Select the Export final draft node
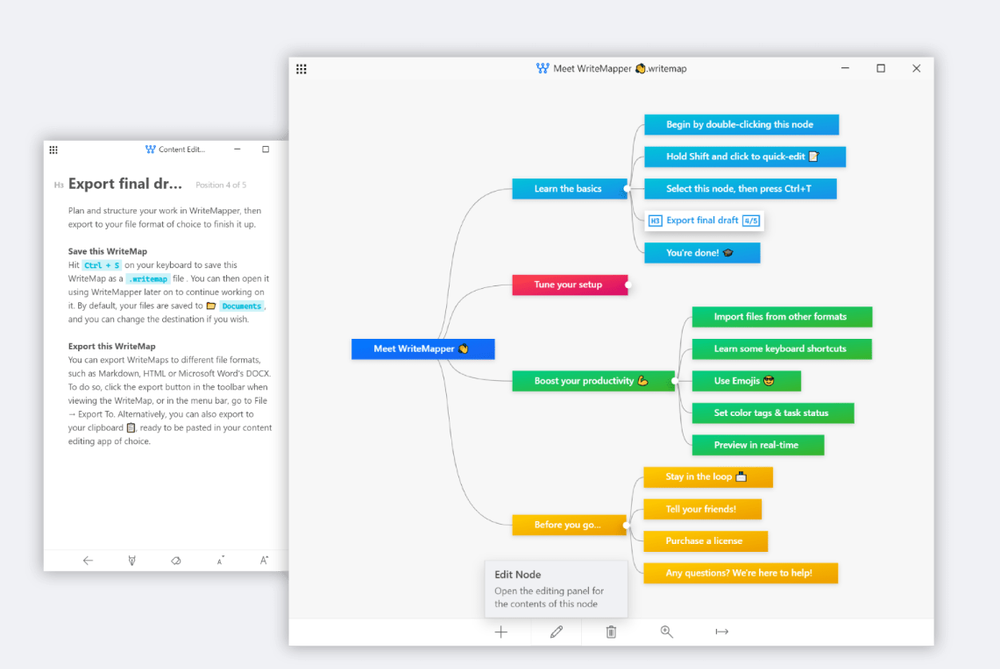 703,221
